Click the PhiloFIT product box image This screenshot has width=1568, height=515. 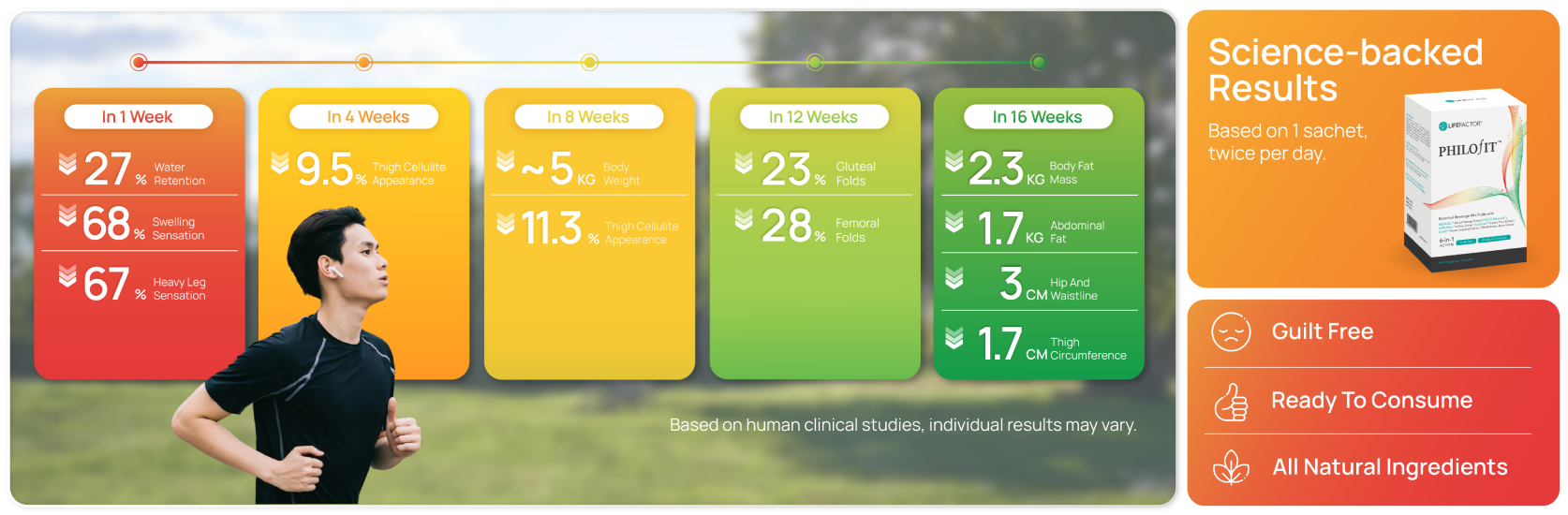click(1466, 183)
